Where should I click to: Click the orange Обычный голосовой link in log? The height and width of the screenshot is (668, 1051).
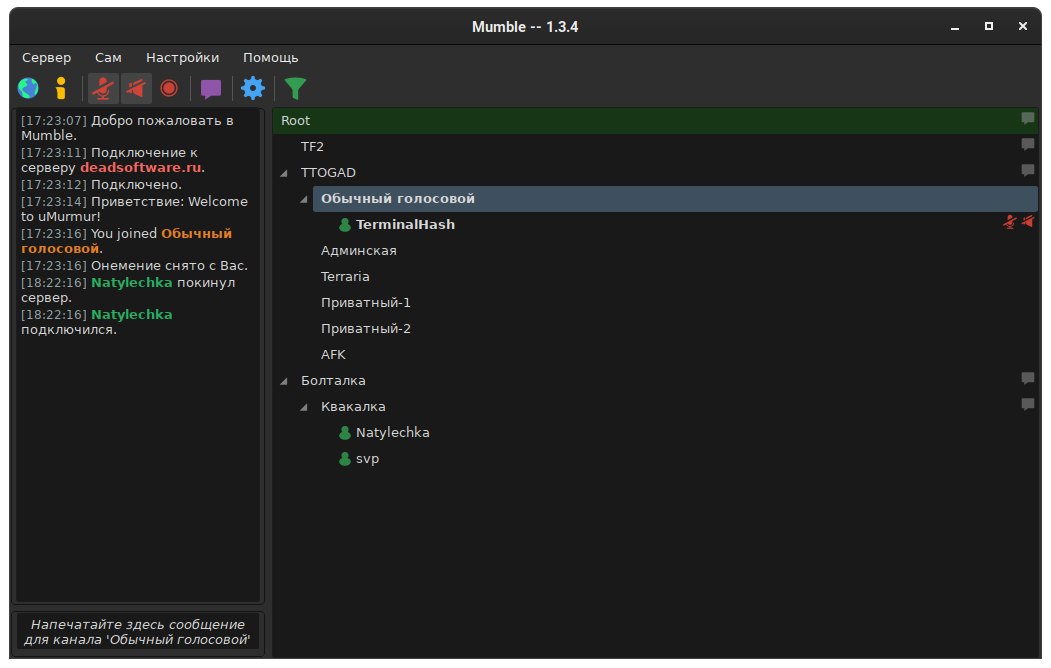click(126, 241)
